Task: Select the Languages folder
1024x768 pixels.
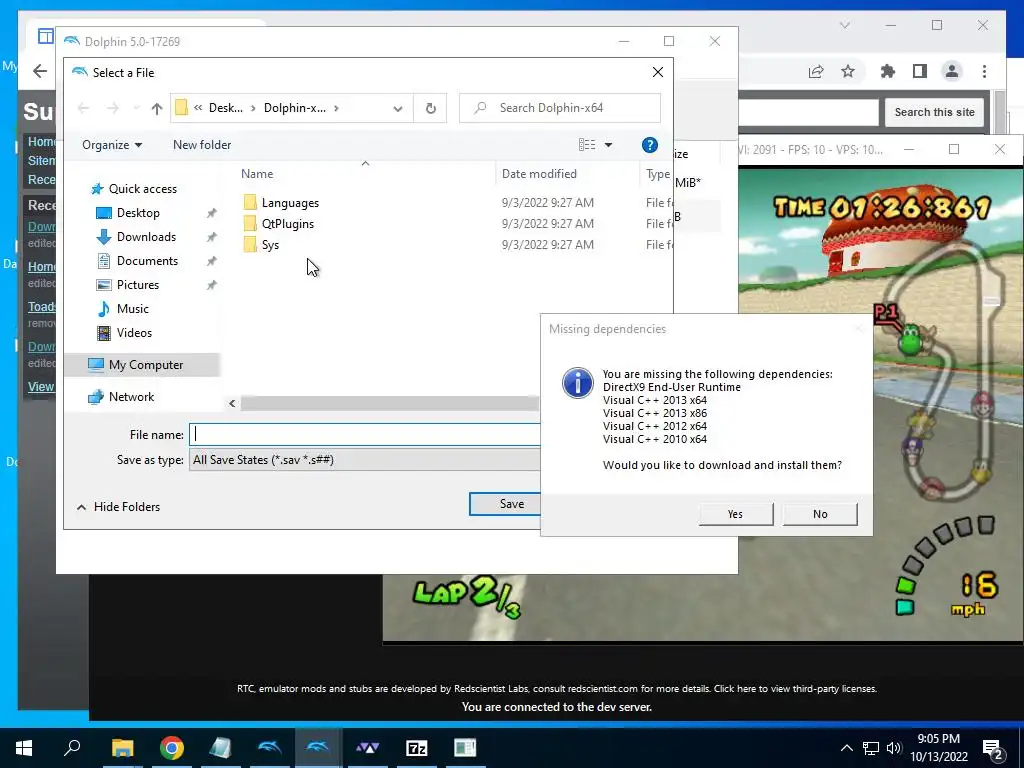Action: (290, 203)
